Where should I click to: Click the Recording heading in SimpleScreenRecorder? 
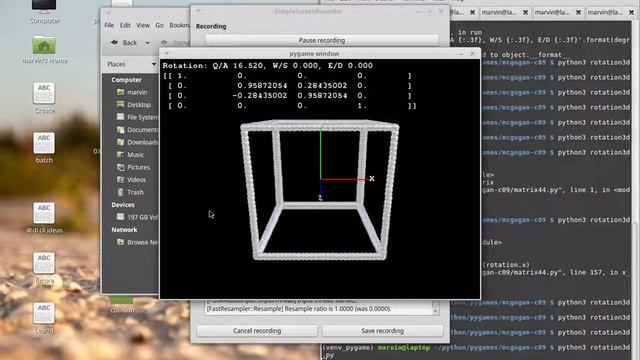click(x=211, y=26)
